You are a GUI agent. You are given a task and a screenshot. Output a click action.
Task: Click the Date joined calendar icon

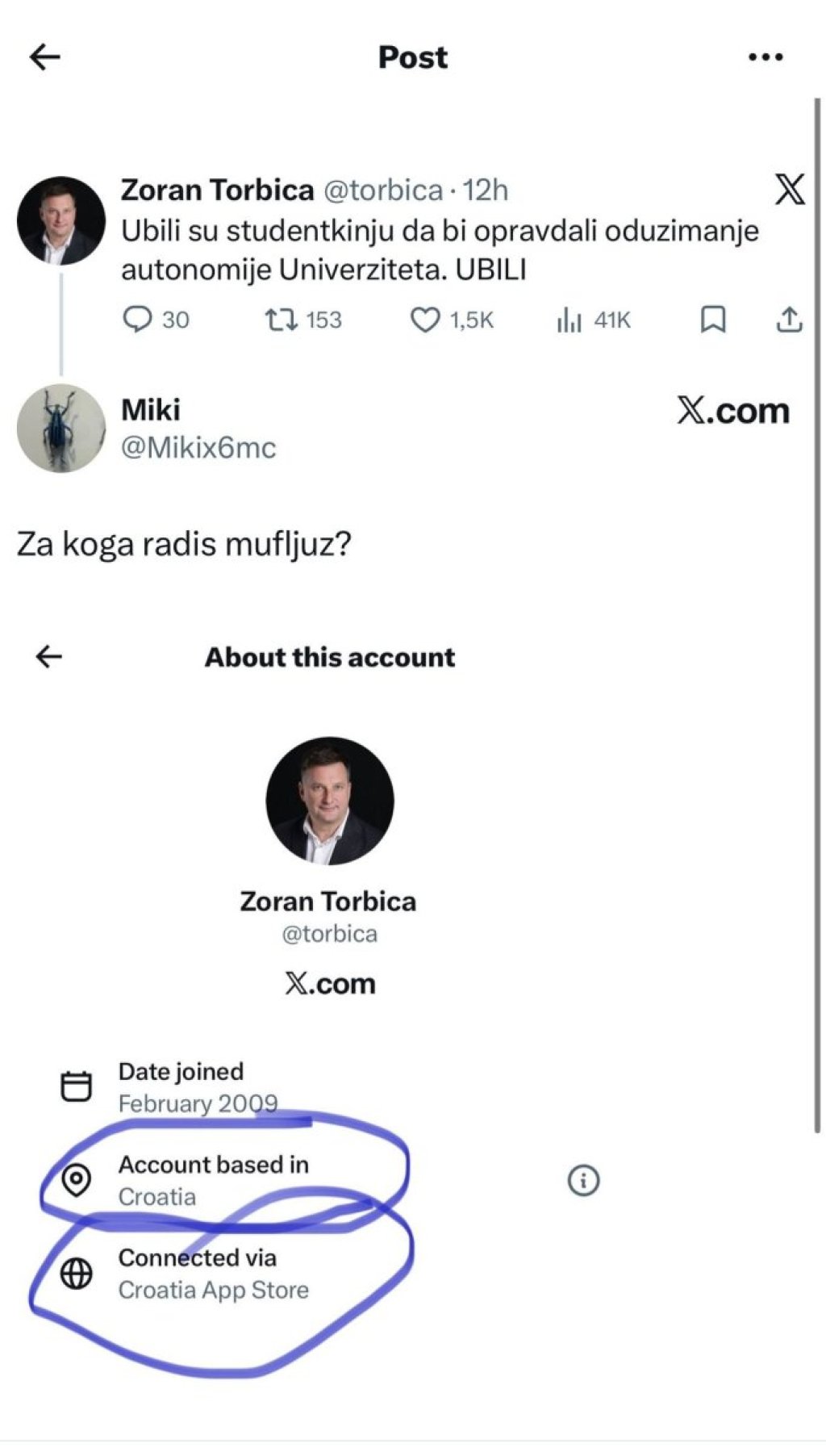point(77,1086)
